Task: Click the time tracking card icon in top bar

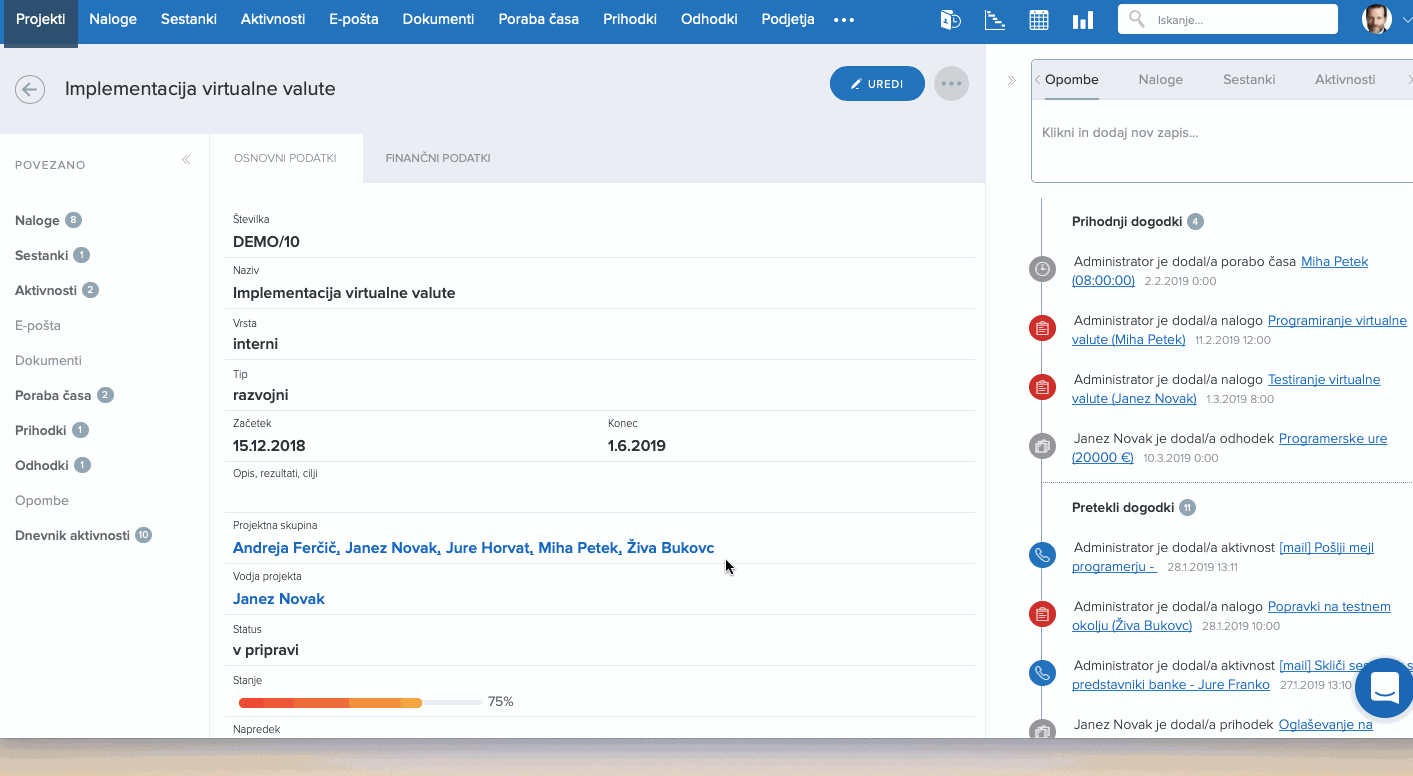Action: (x=950, y=20)
